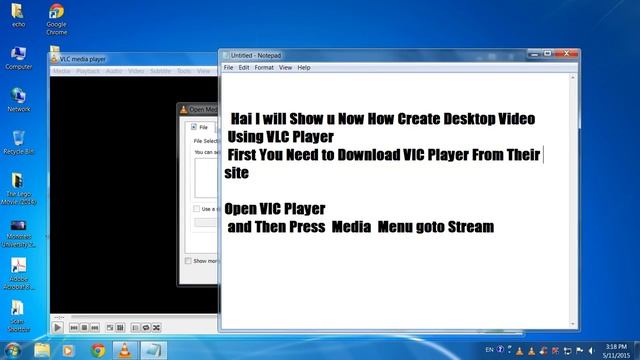Click the 'echo' folder desktop icon
The width and height of the screenshot is (640, 360).
coord(18,15)
